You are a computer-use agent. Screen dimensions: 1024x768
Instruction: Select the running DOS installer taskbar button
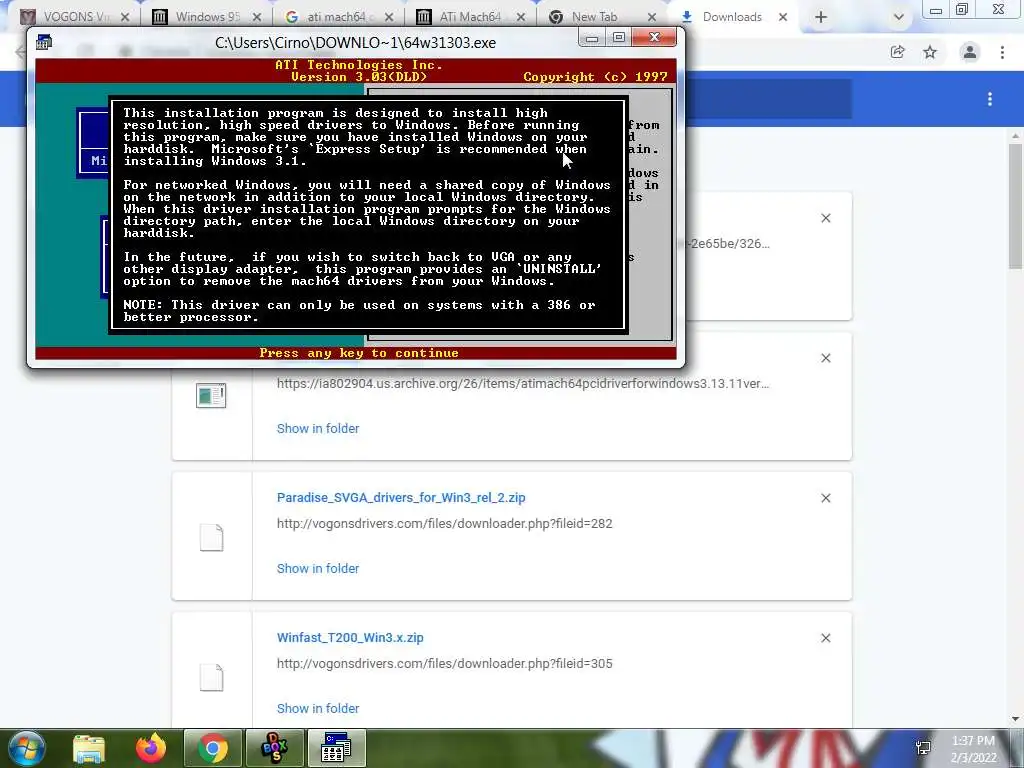(336, 748)
